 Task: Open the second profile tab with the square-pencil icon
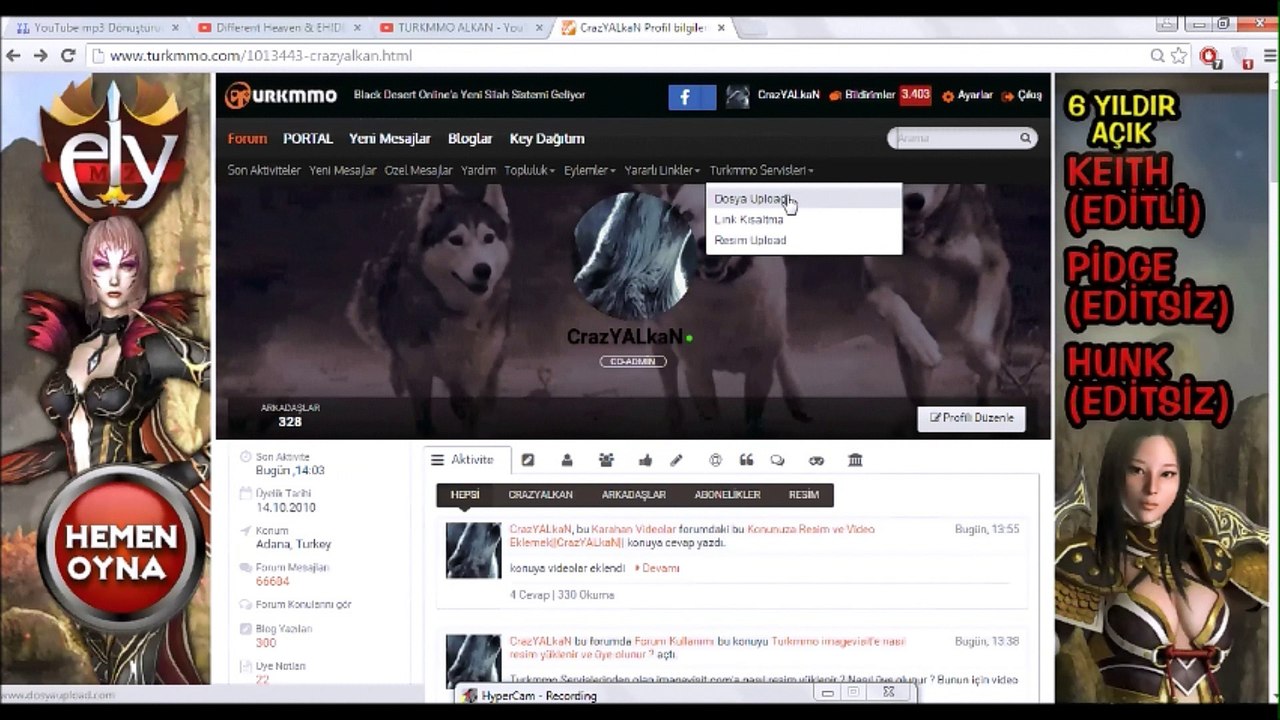pos(528,460)
